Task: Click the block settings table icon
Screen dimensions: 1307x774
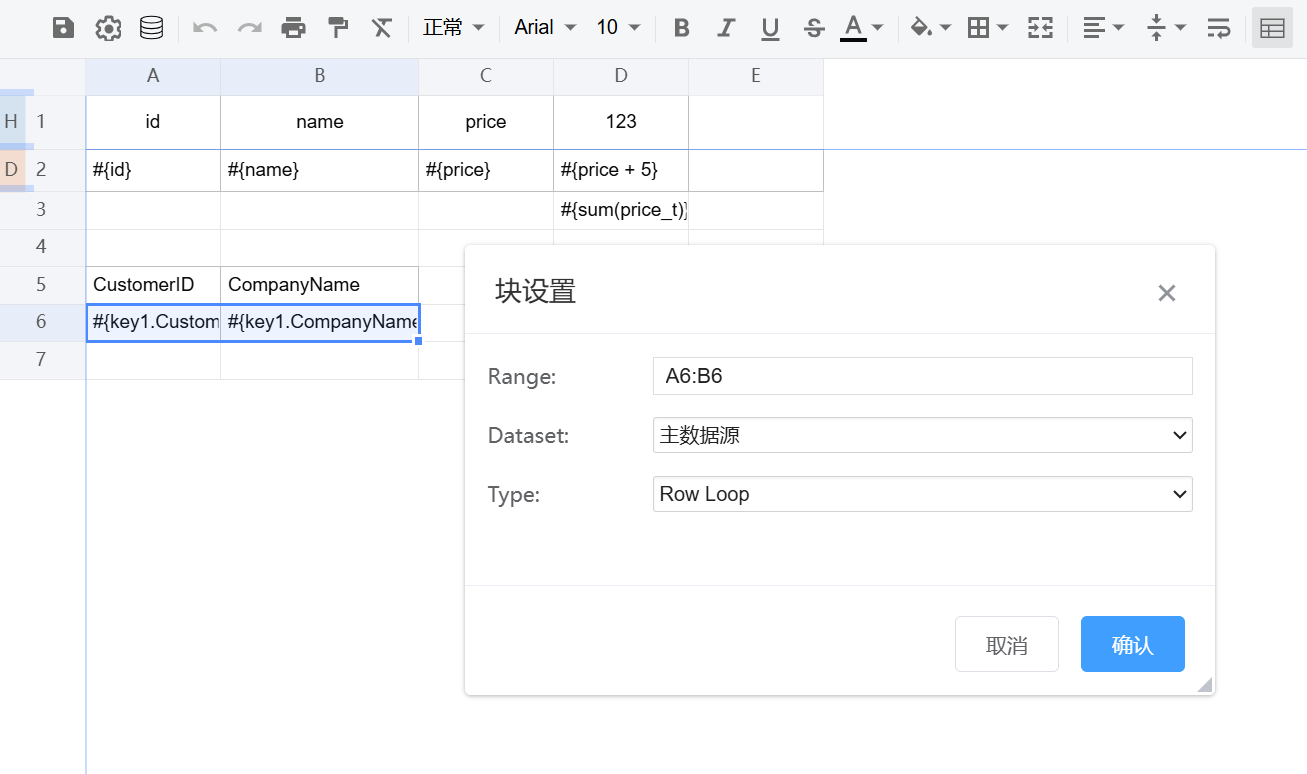Action: (x=1271, y=28)
